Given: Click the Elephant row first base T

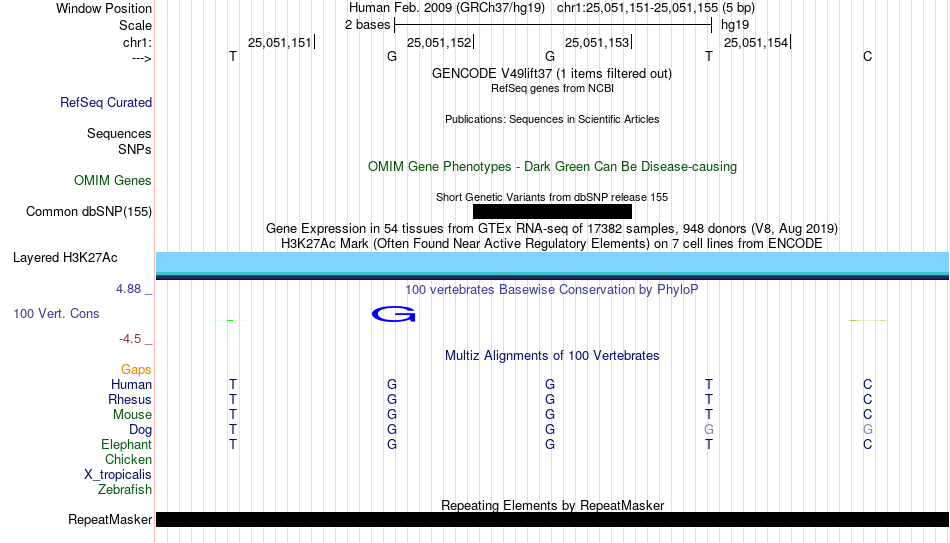Looking at the screenshot, I should (x=233, y=444).
